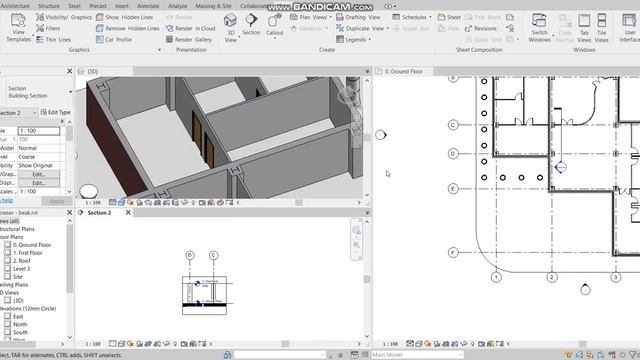Toggle checkbox beside North elevation

(x=8, y=324)
